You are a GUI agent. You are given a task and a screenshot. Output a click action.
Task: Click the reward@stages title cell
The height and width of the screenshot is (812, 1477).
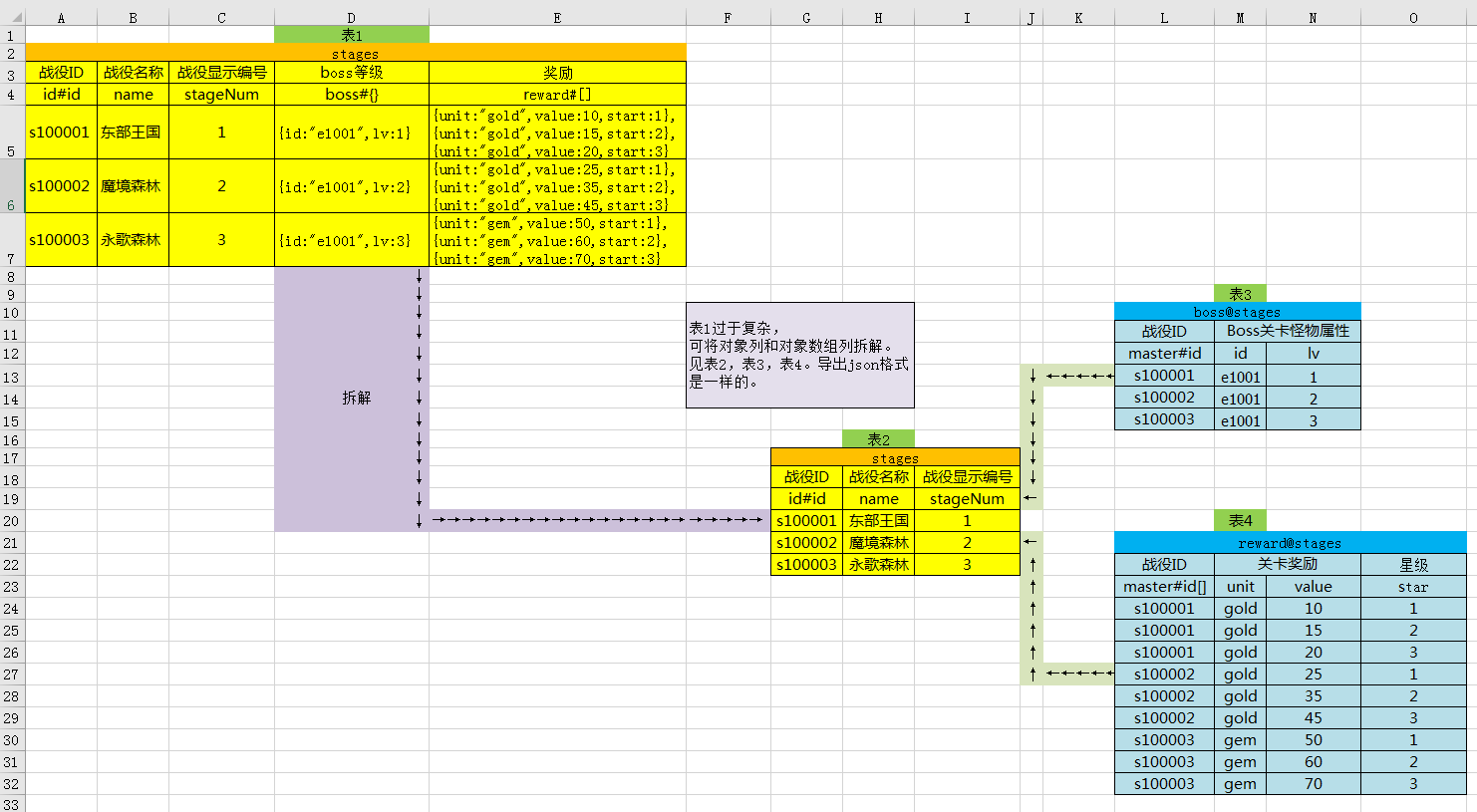(x=1290, y=543)
